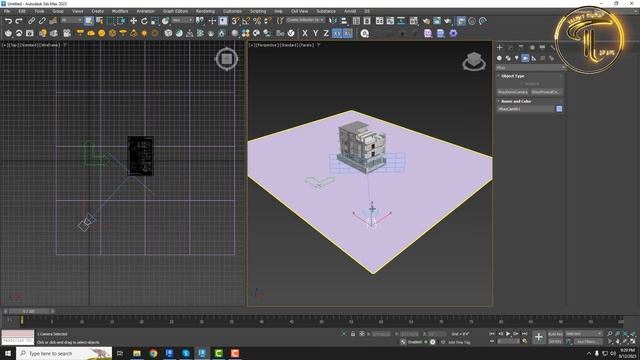Open the Customize menu
Viewport: 640px width, 360px height.
pyautogui.click(x=232, y=11)
